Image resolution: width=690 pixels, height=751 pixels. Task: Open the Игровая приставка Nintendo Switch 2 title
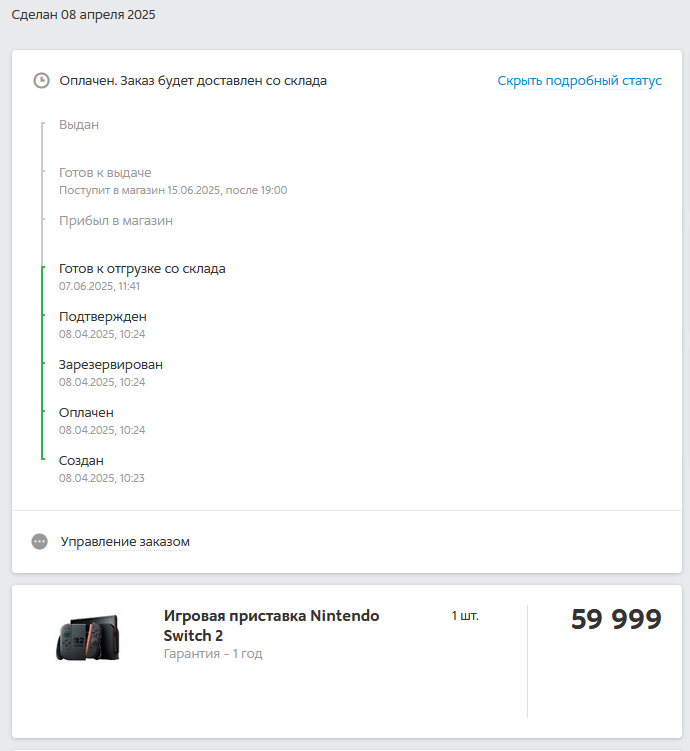click(271, 625)
